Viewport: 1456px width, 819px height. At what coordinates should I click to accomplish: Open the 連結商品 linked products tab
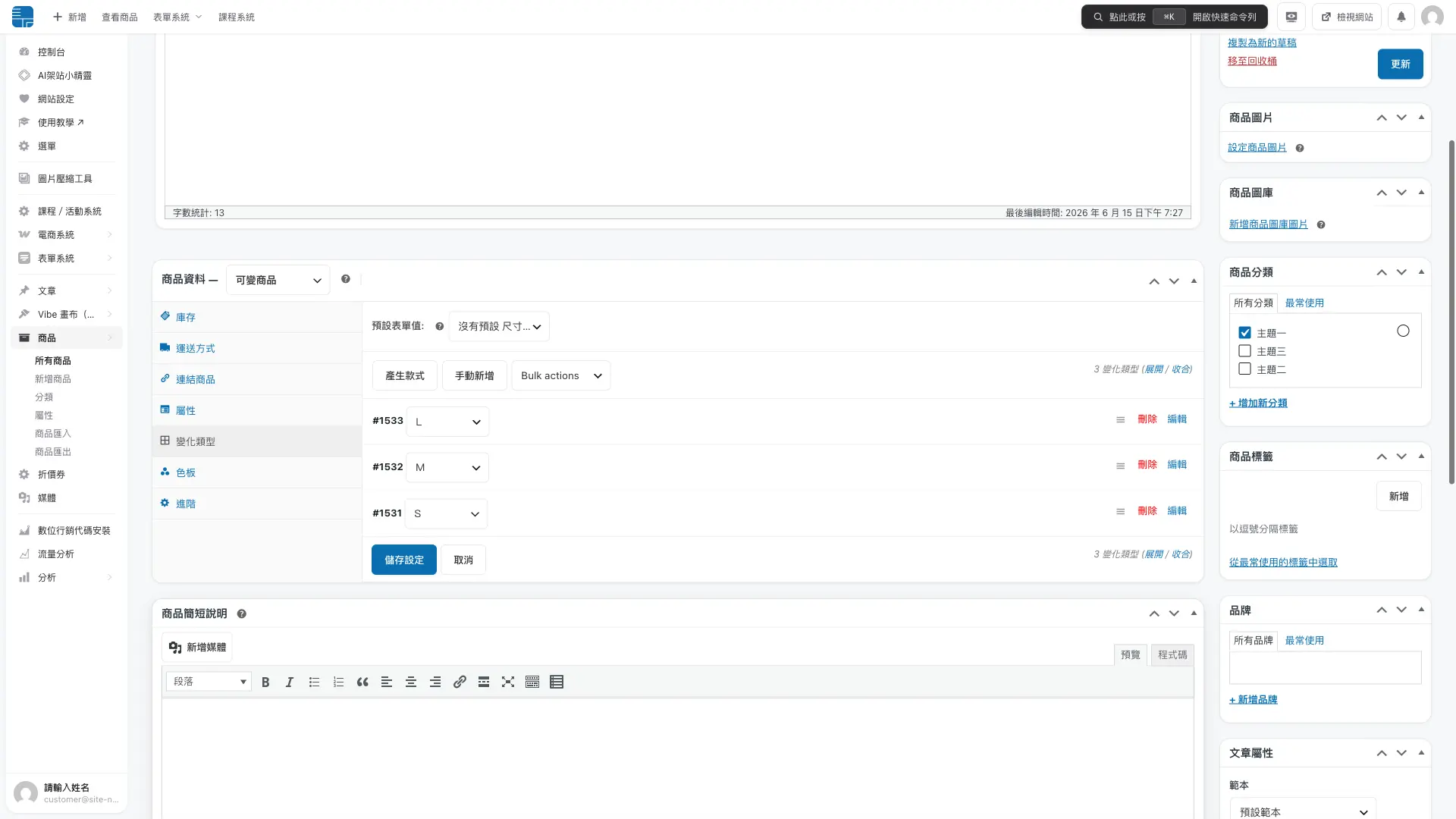click(257, 379)
